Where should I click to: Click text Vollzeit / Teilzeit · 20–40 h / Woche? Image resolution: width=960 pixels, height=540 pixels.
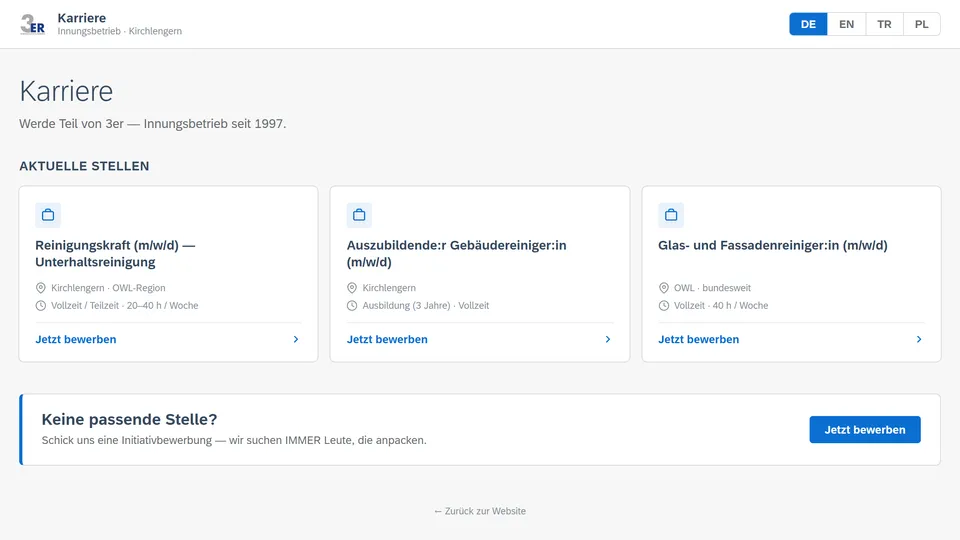tap(125, 306)
